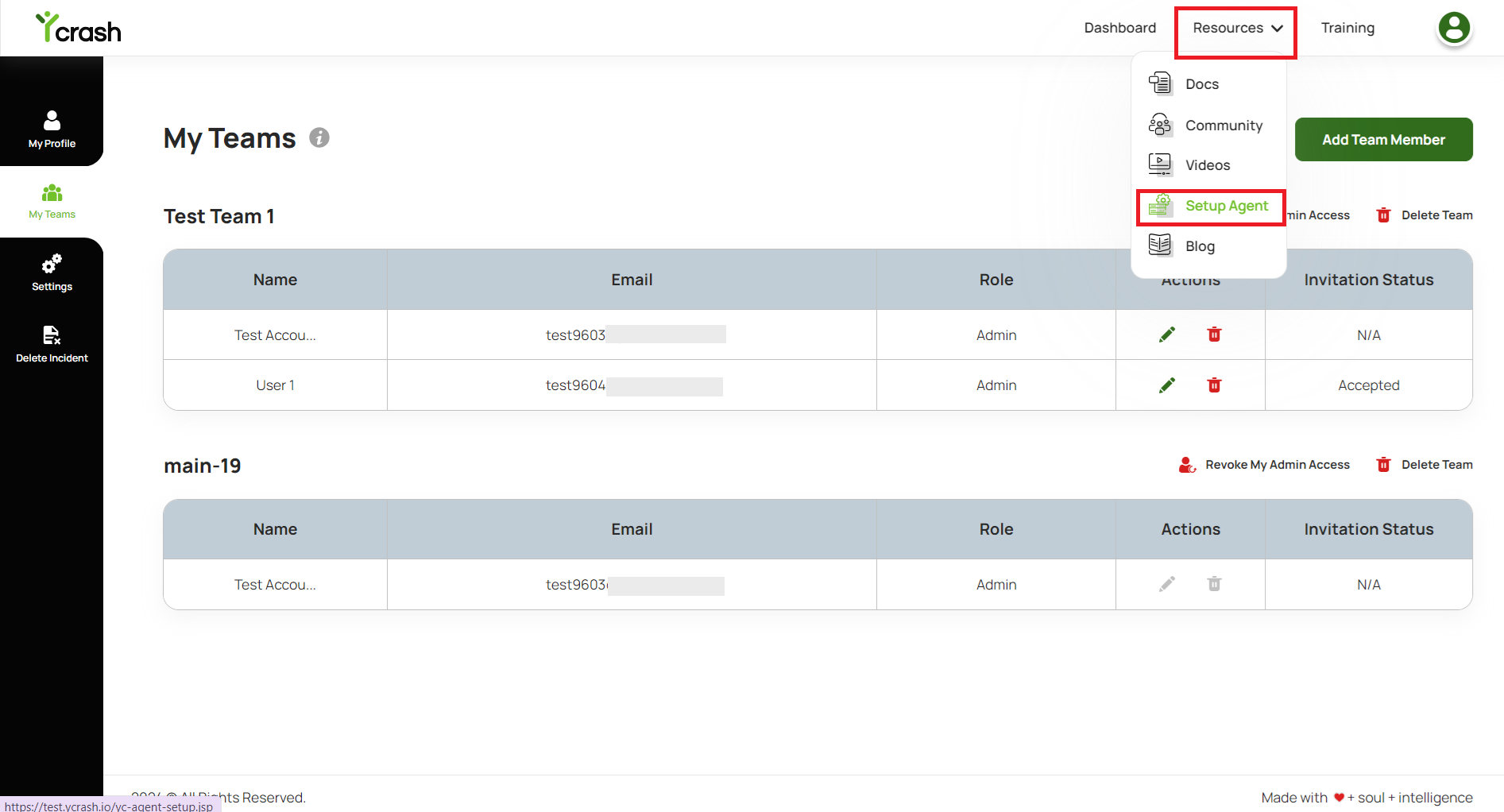Image resolution: width=1504 pixels, height=812 pixels.
Task: Choose Videos from the Resources menu
Action: pos(1208,164)
